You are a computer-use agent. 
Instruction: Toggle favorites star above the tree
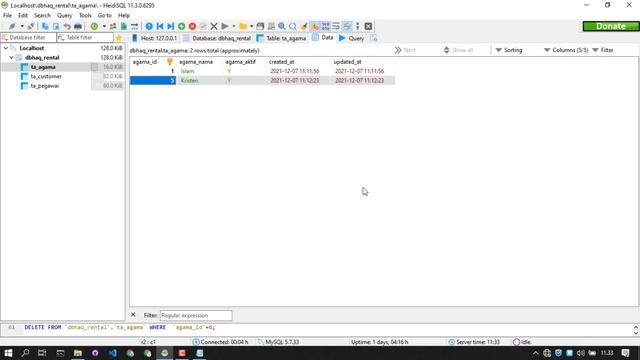[119, 38]
